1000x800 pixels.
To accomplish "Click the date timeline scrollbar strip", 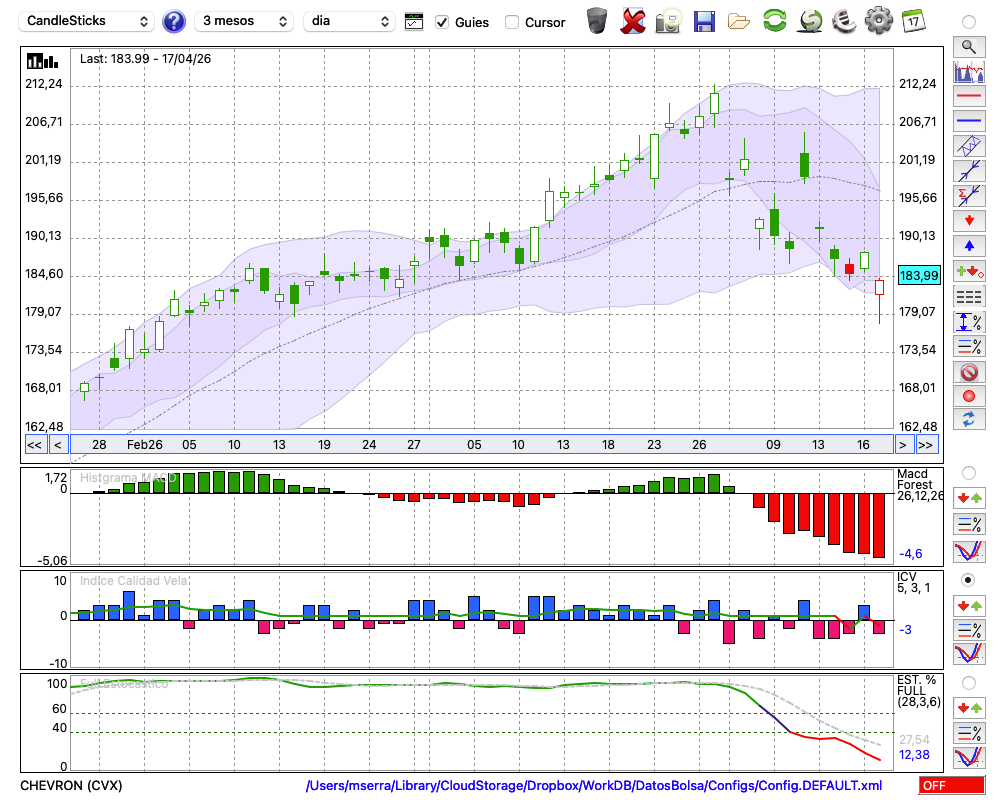I will (482, 445).
